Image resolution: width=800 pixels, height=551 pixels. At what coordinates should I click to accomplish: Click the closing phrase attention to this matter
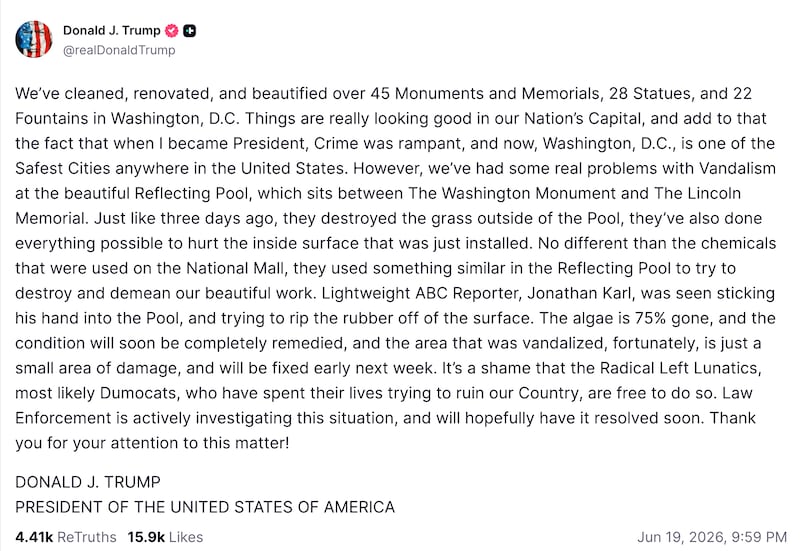(x=198, y=443)
